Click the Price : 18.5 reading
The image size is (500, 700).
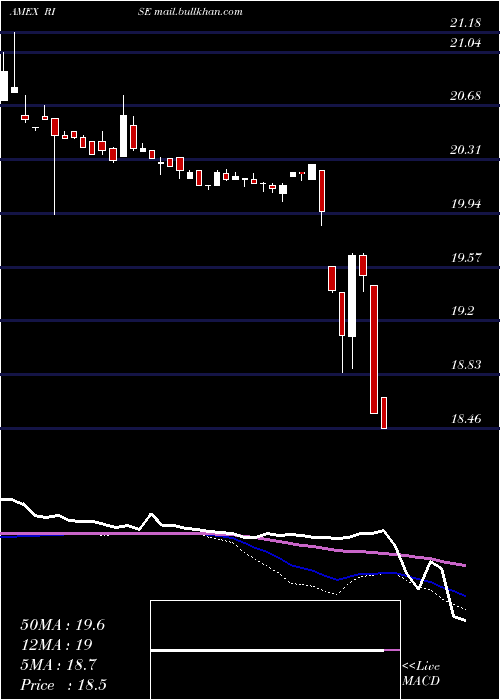(63, 685)
